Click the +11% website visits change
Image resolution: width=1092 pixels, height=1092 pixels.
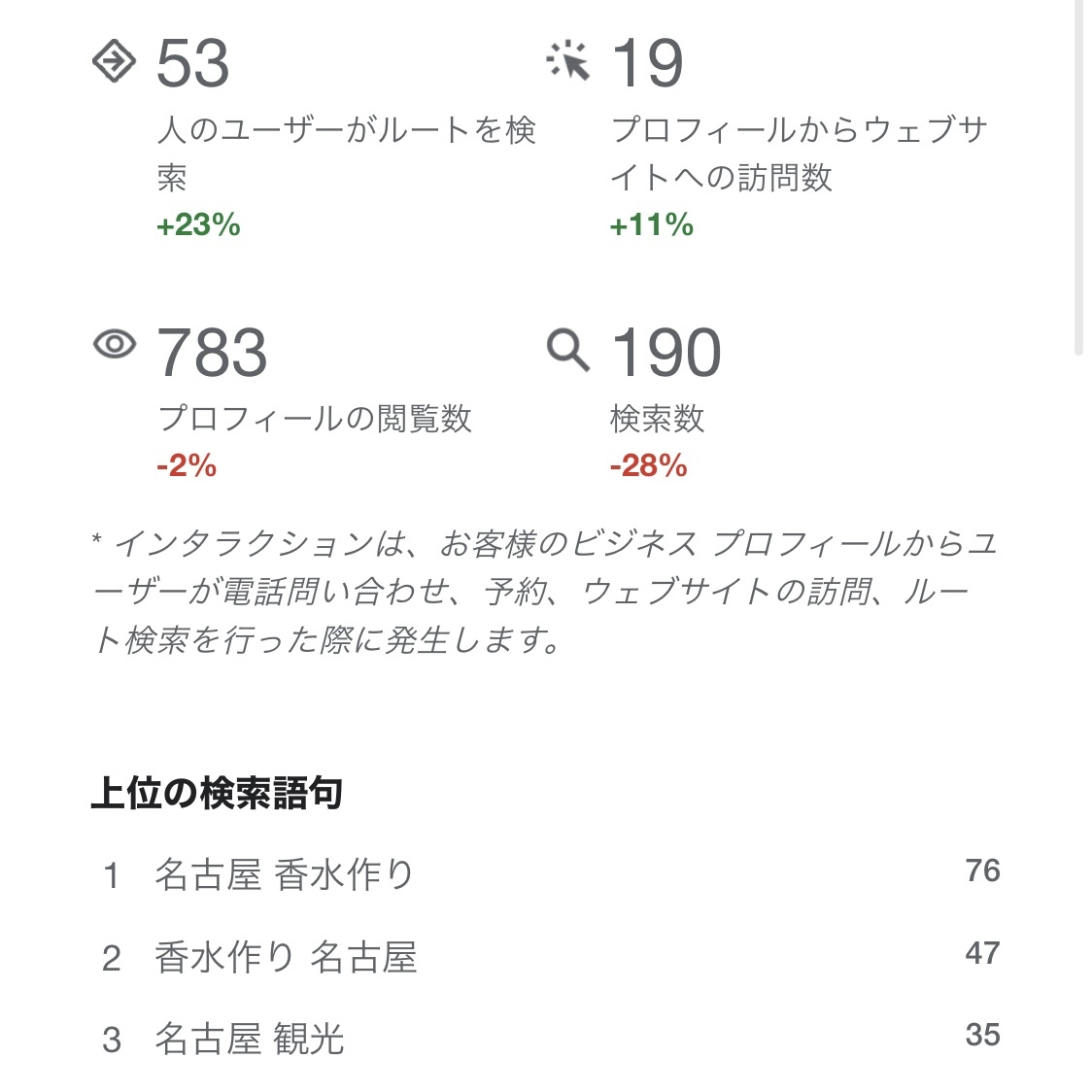pyautogui.click(x=651, y=225)
